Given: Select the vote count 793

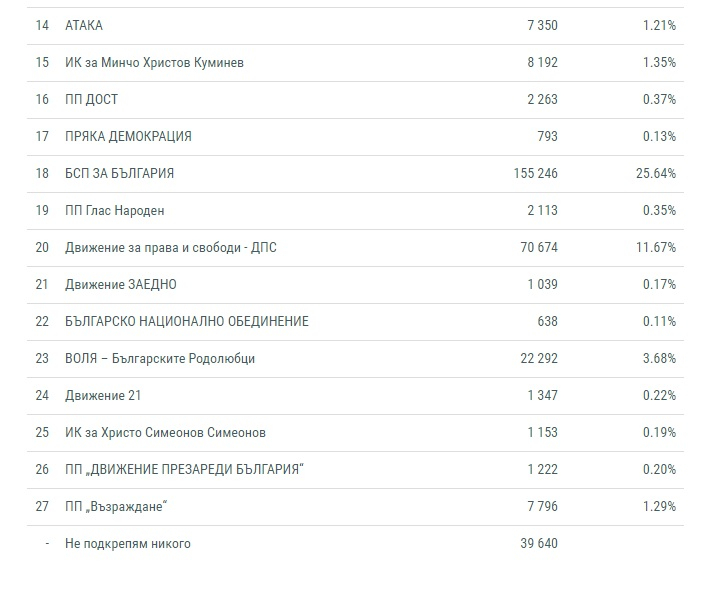Looking at the screenshot, I should point(547,136).
